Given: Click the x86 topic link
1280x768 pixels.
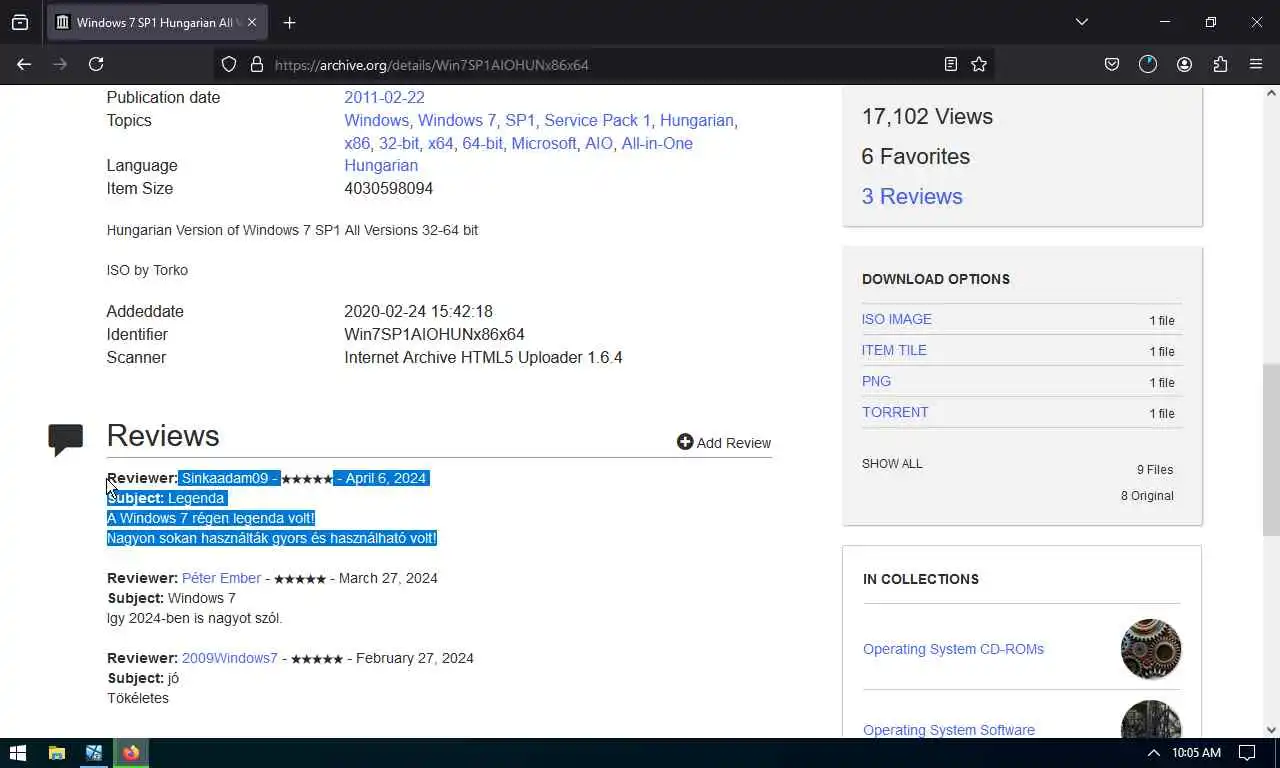Looking at the screenshot, I should [357, 143].
